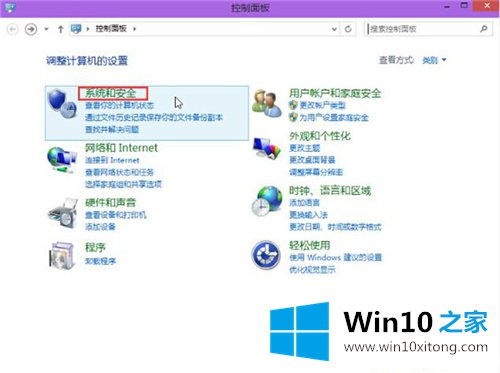Open 程序 category heading
This screenshot has width=500, height=373.
click(95, 247)
